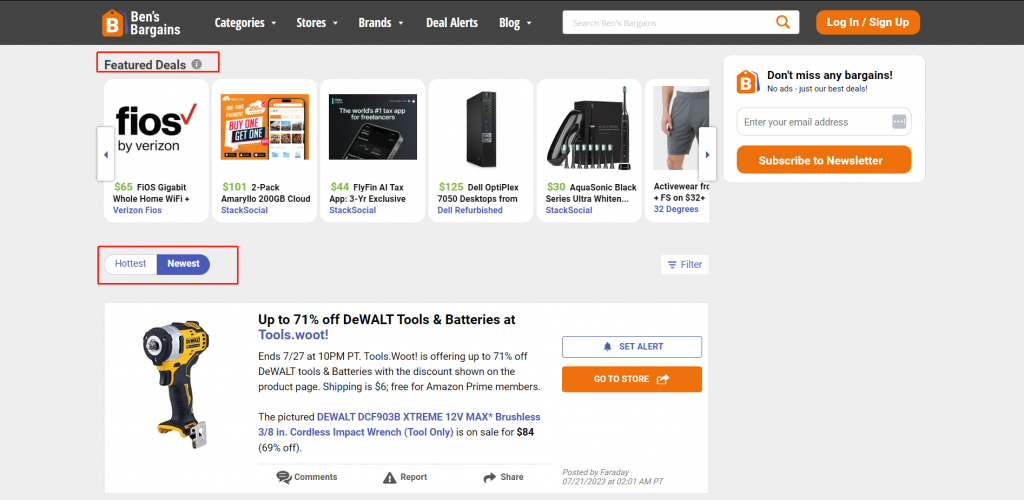Open the 32 Degrees activewear deal image
Screen dimensions: 1024x500
click(x=681, y=128)
